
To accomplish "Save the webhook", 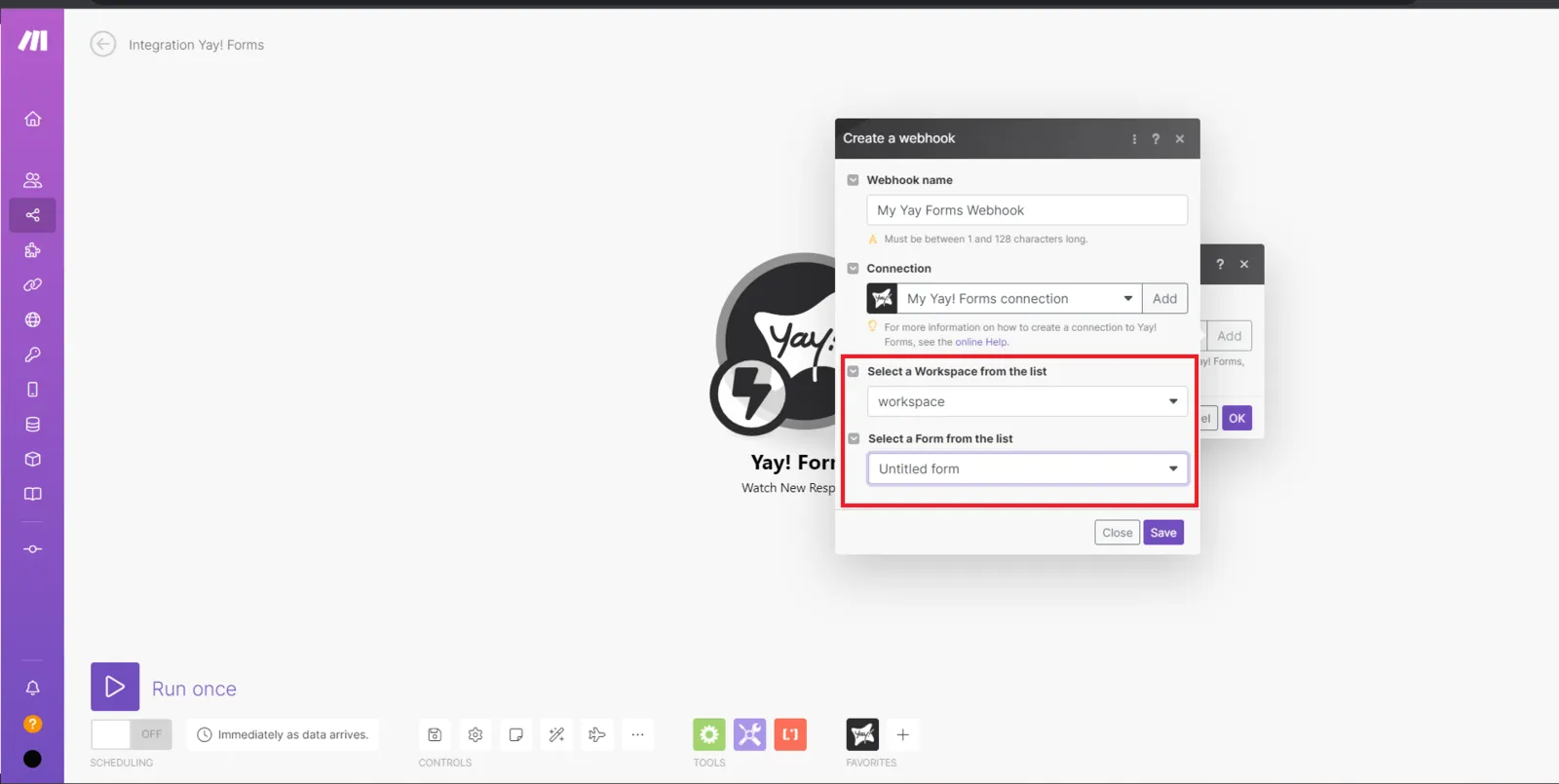I will 1163,533.
